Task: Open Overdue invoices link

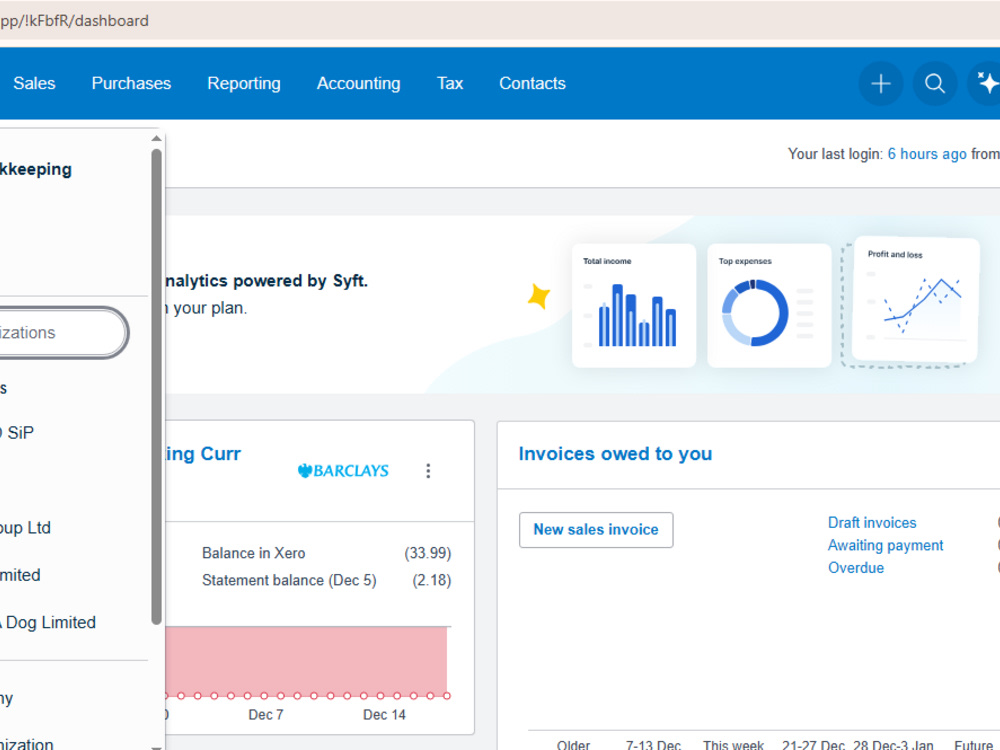Action: pyautogui.click(x=856, y=568)
